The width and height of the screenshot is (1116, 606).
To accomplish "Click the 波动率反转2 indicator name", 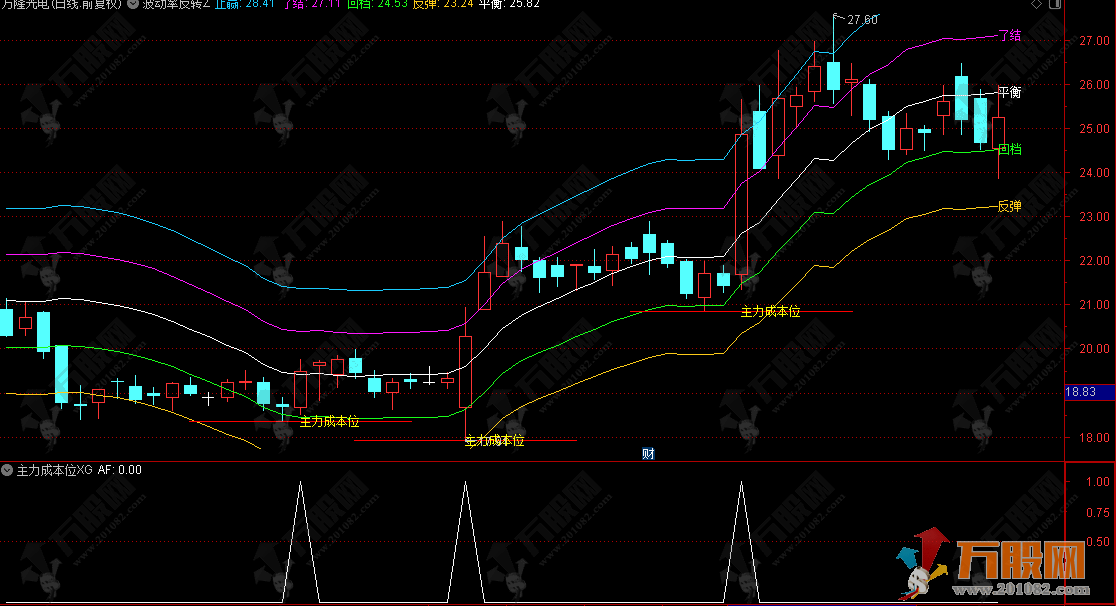I will pyautogui.click(x=176, y=4).
